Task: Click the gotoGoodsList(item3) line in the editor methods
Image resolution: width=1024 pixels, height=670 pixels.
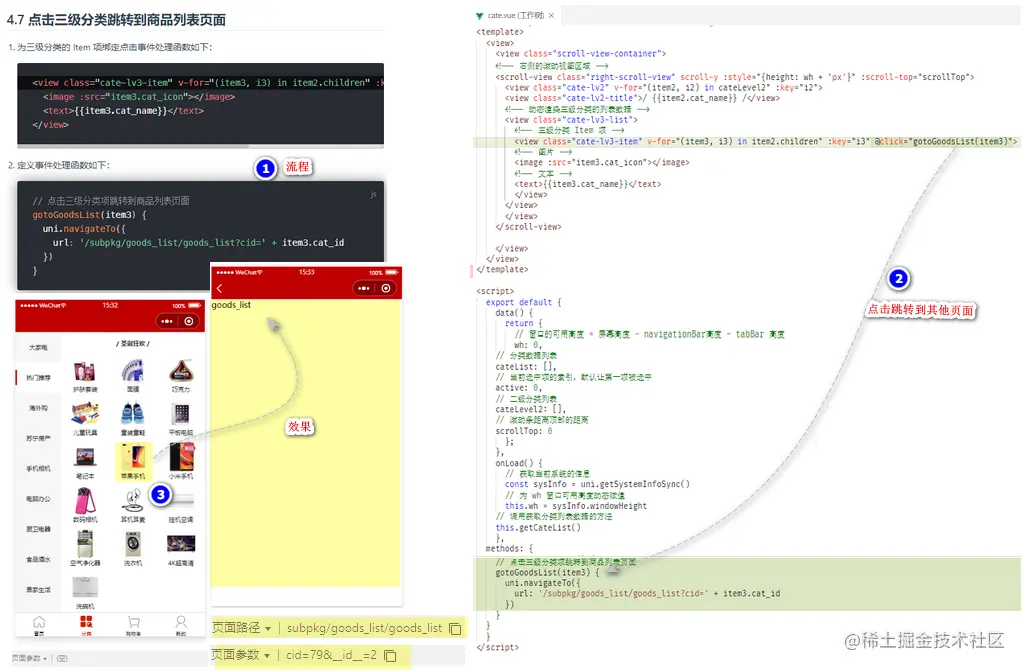Action: pos(547,573)
